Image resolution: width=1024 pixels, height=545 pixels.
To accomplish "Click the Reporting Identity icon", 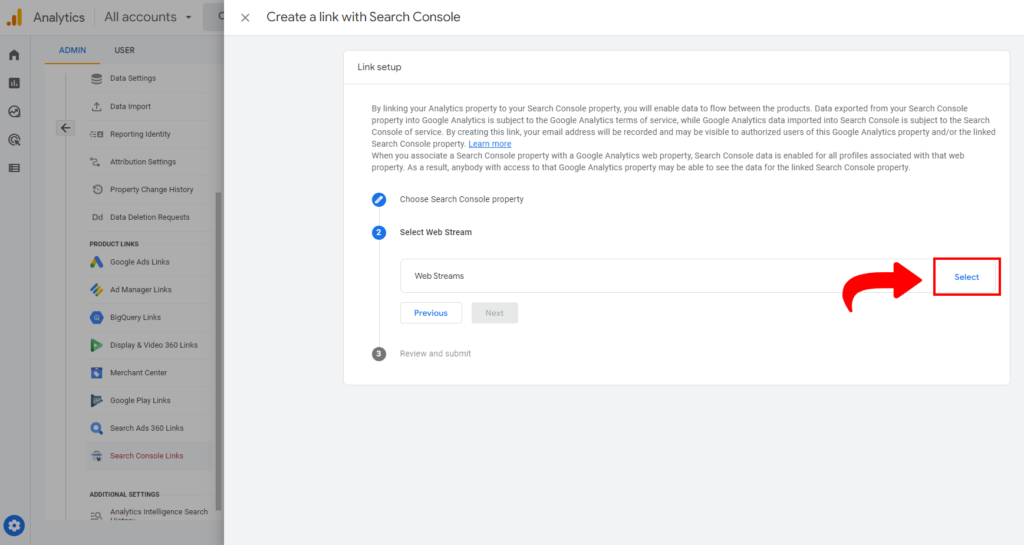I will pos(97,134).
